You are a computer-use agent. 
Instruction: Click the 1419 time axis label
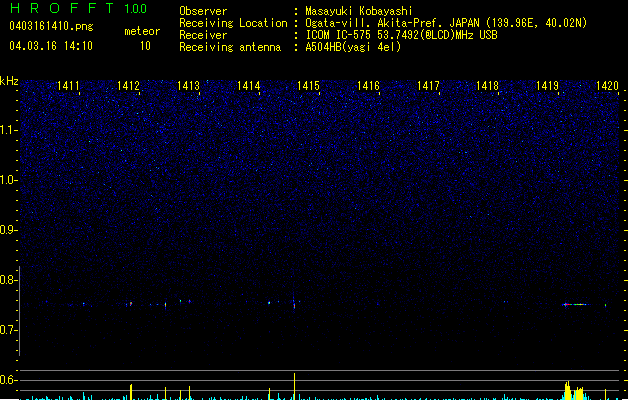(547, 86)
